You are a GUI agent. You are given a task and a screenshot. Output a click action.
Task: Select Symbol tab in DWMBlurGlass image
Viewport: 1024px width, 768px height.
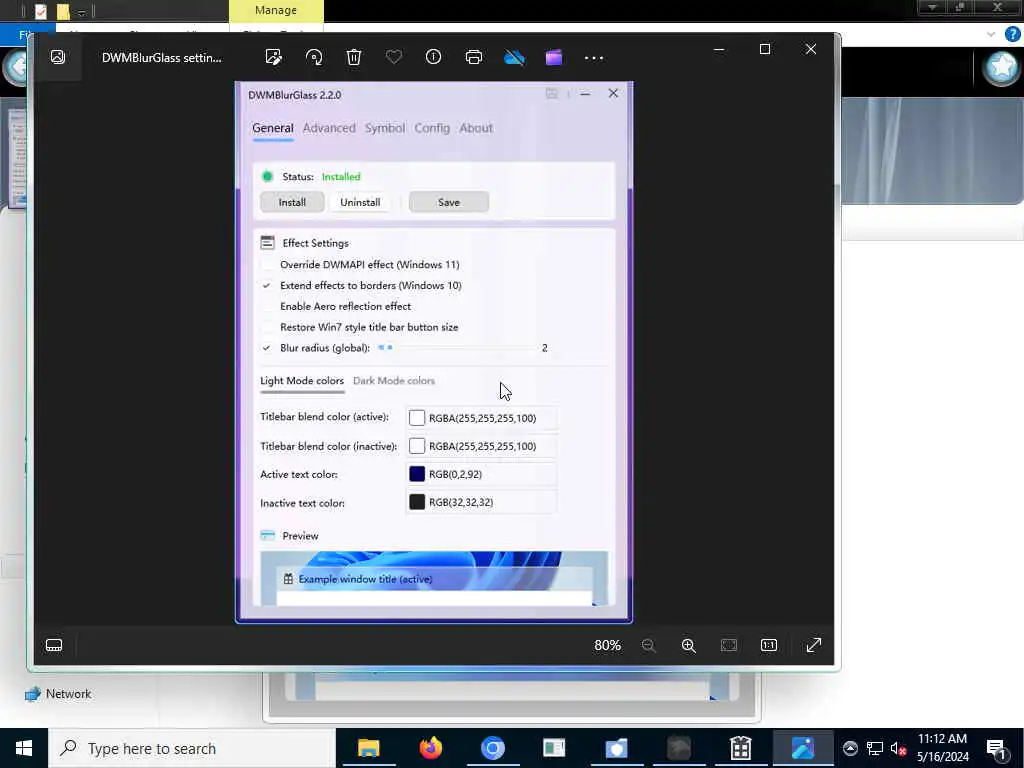[x=385, y=128]
